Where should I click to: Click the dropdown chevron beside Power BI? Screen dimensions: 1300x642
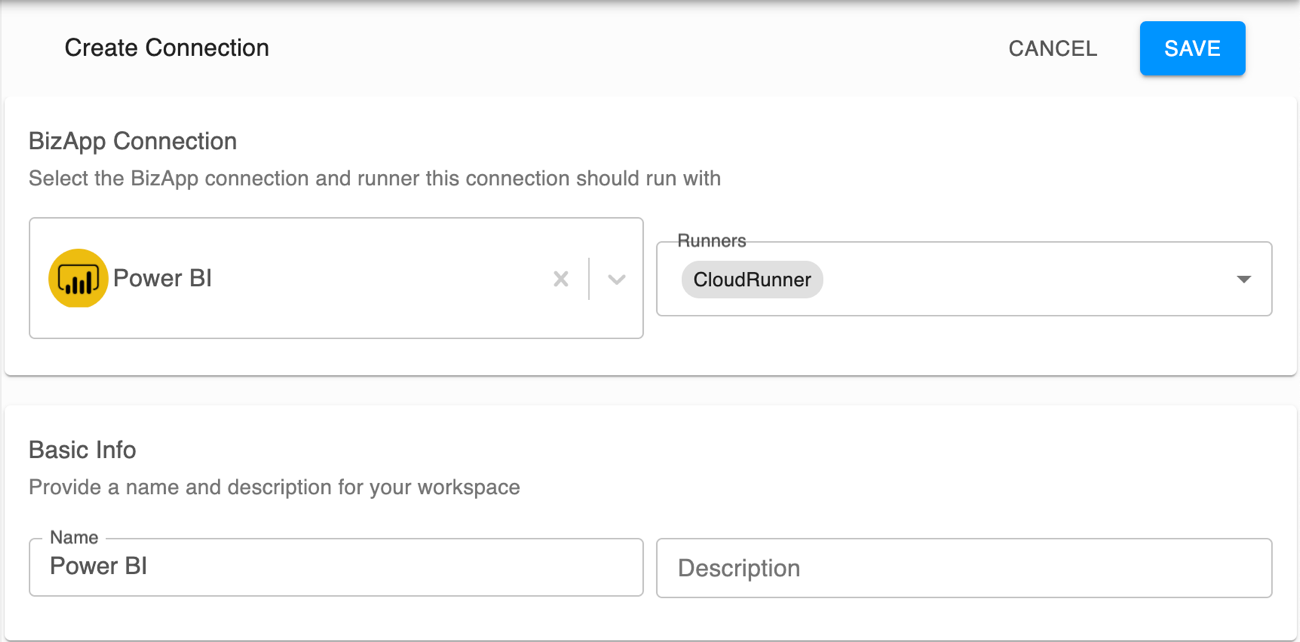617,279
